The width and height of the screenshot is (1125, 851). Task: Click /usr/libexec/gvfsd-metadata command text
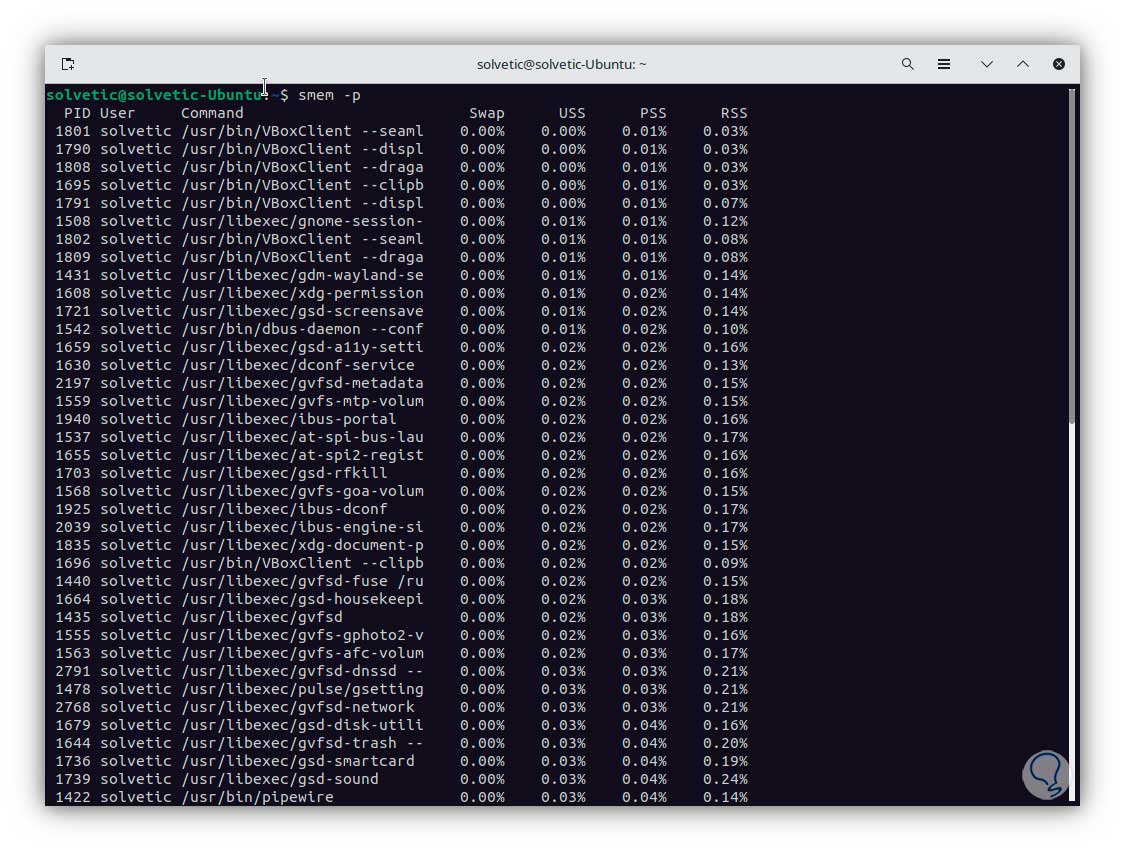pyautogui.click(x=302, y=383)
